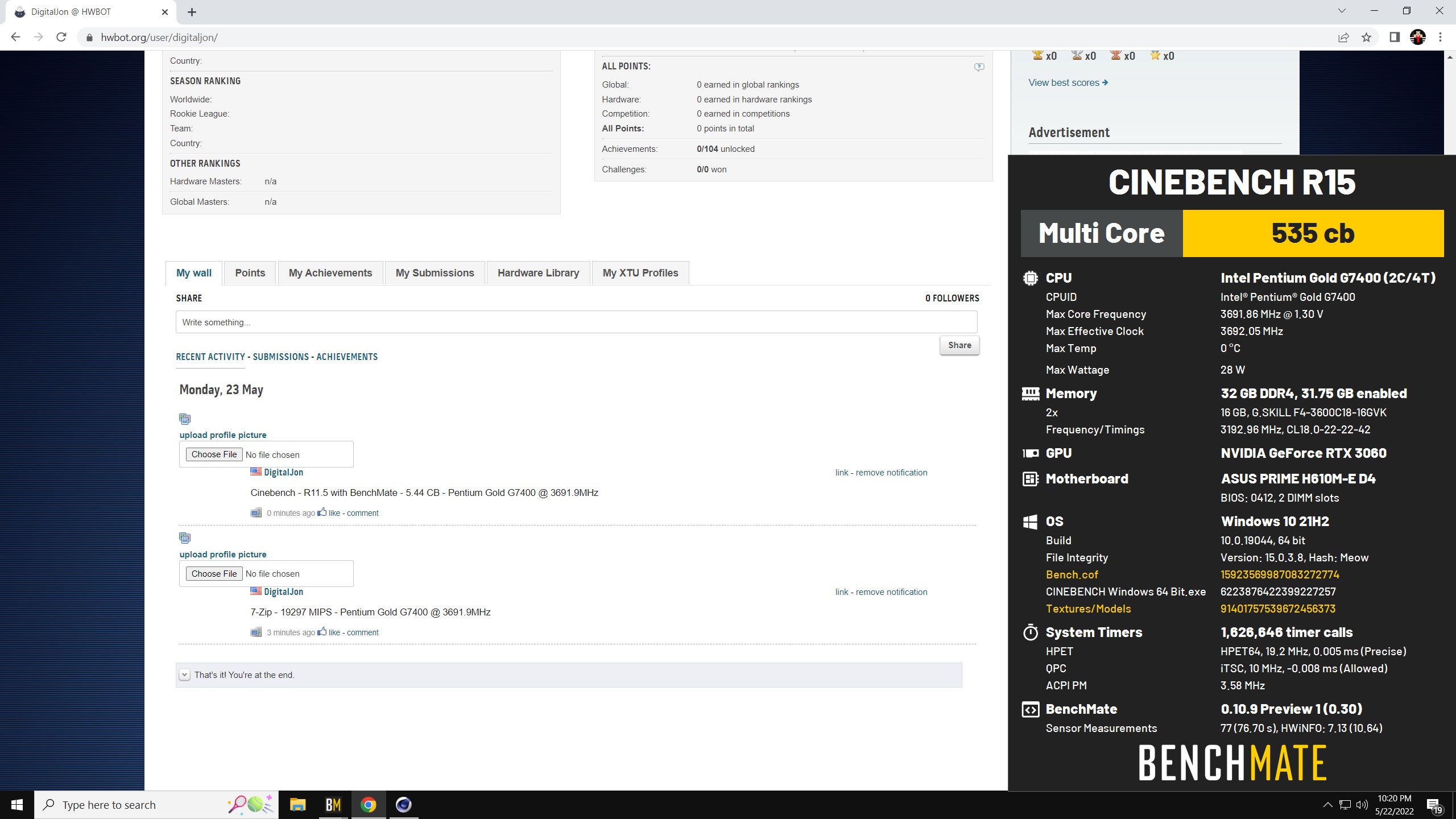
Task: Open the volume control tray icon
Action: click(x=1362, y=805)
